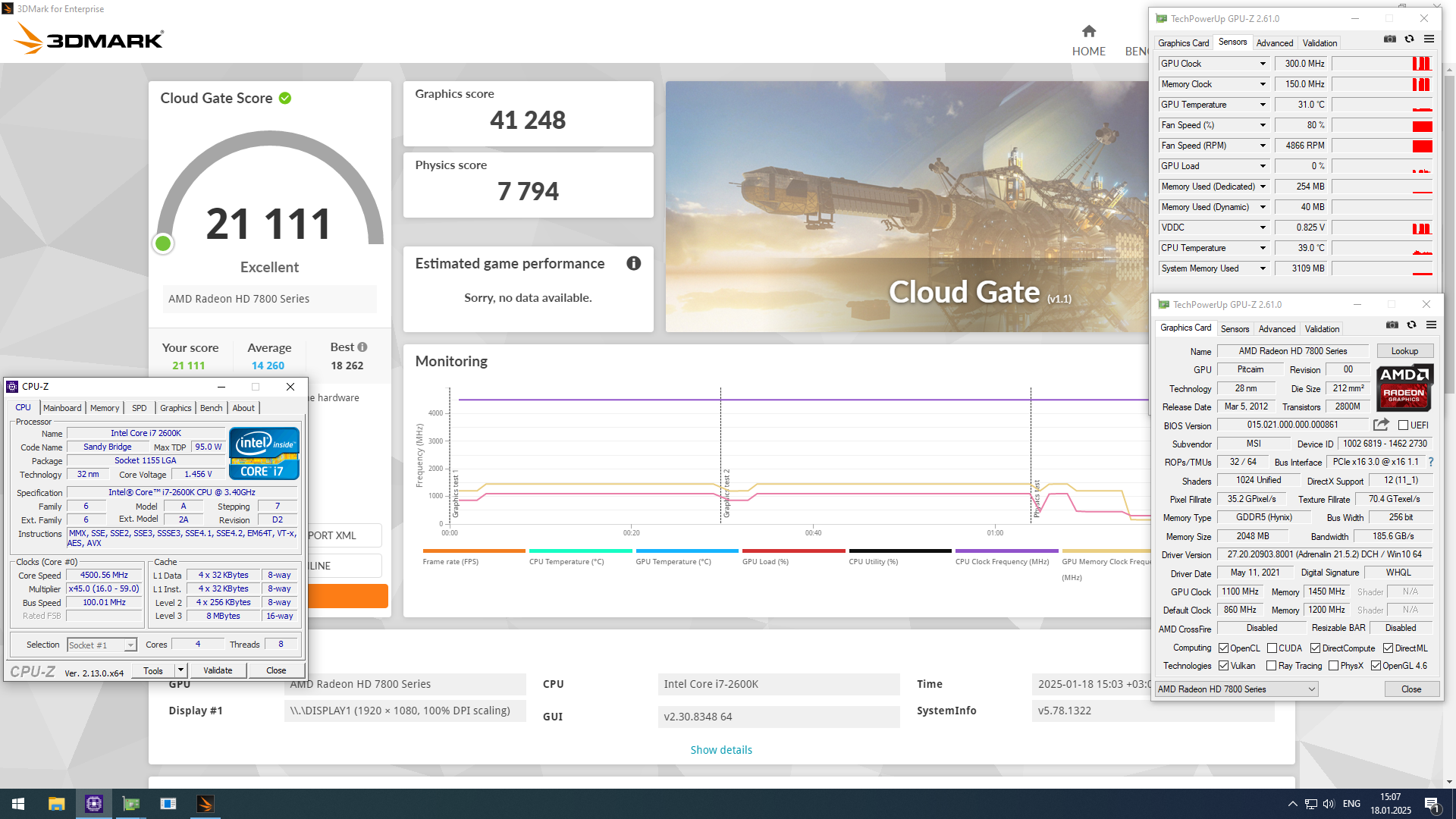Click the Frame rate (FPS) orange legend swatch

click(x=474, y=551)
